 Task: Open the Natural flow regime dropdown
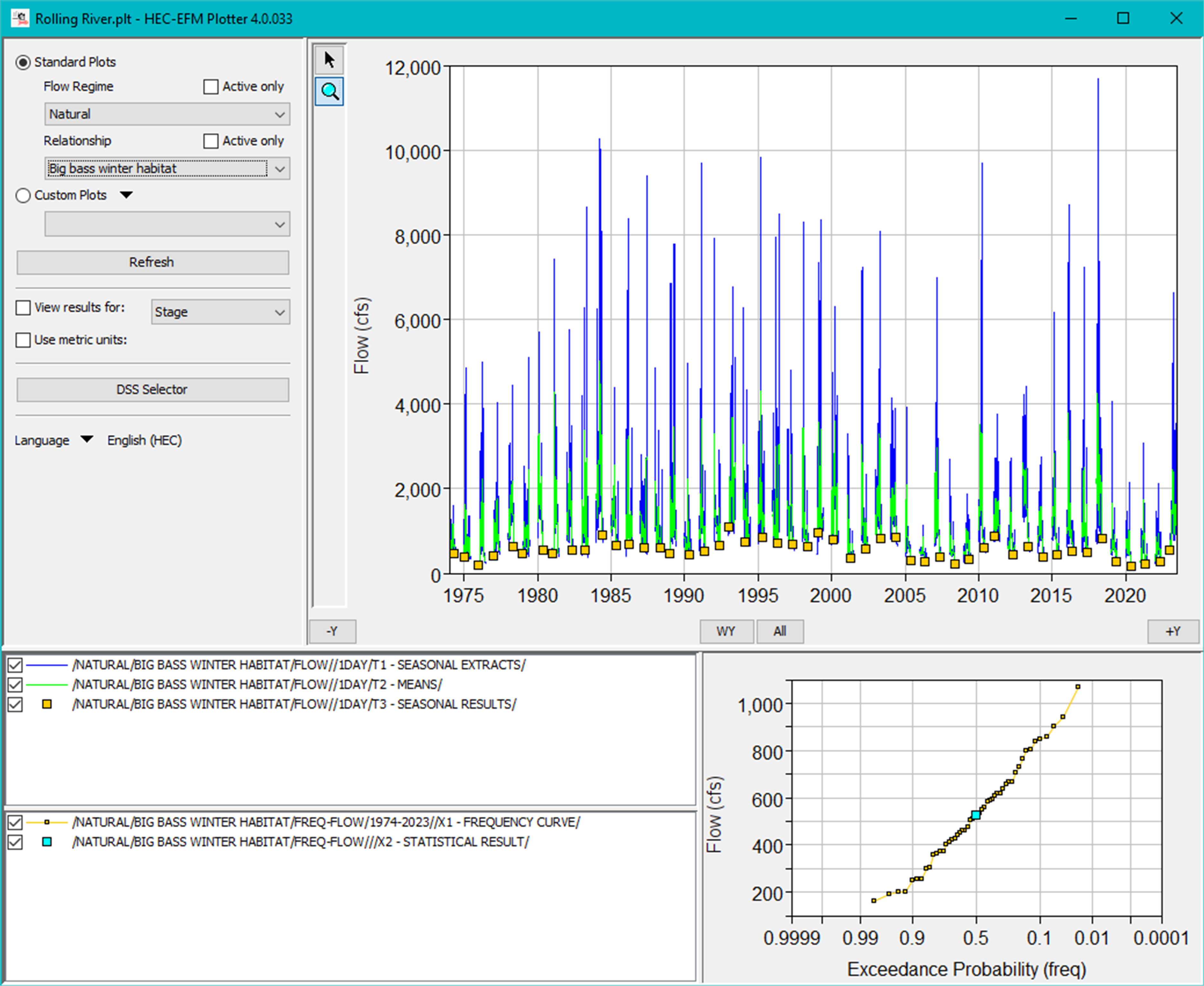[x=167, y=114]
